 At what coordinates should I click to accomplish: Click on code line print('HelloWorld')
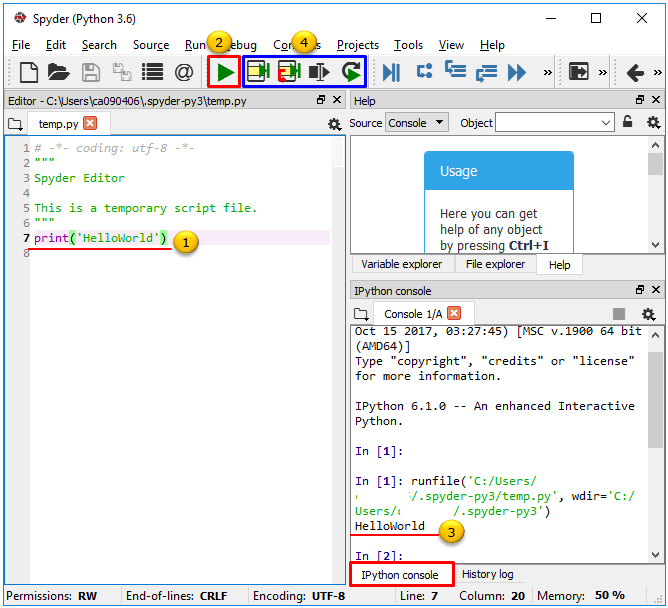pos(101,238)
